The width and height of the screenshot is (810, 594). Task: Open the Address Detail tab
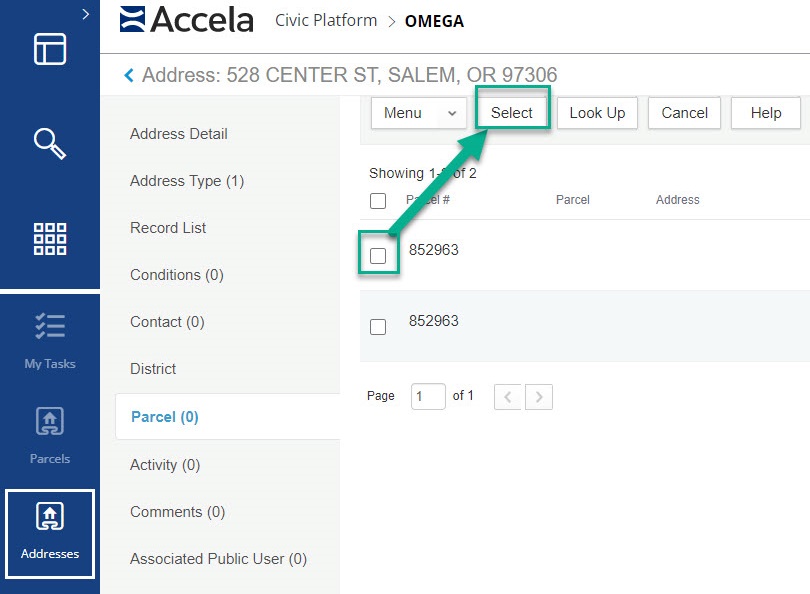click(x=179, y=134)
